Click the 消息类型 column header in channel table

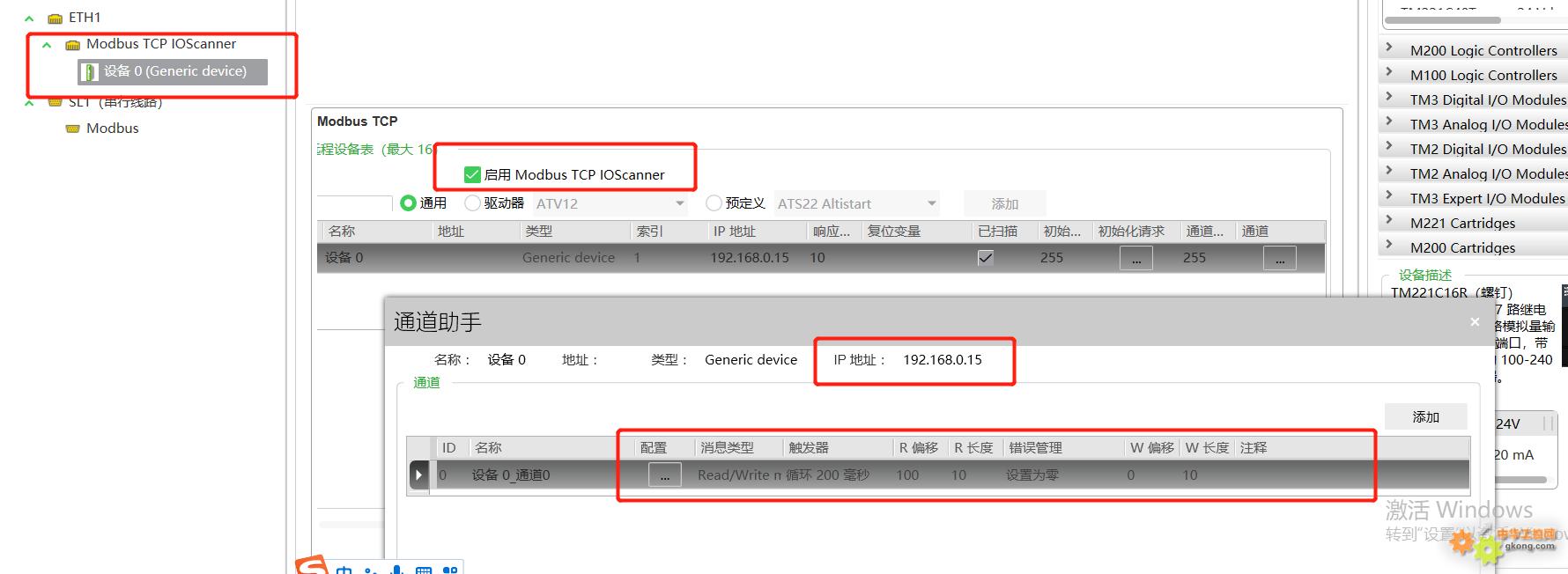(x=738, y=447)
